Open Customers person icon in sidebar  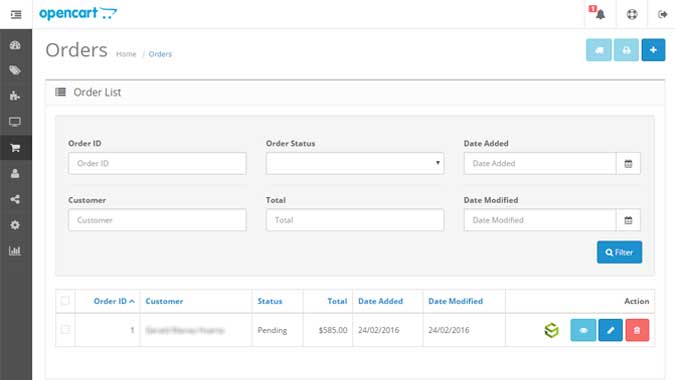(x=15, y=173)
